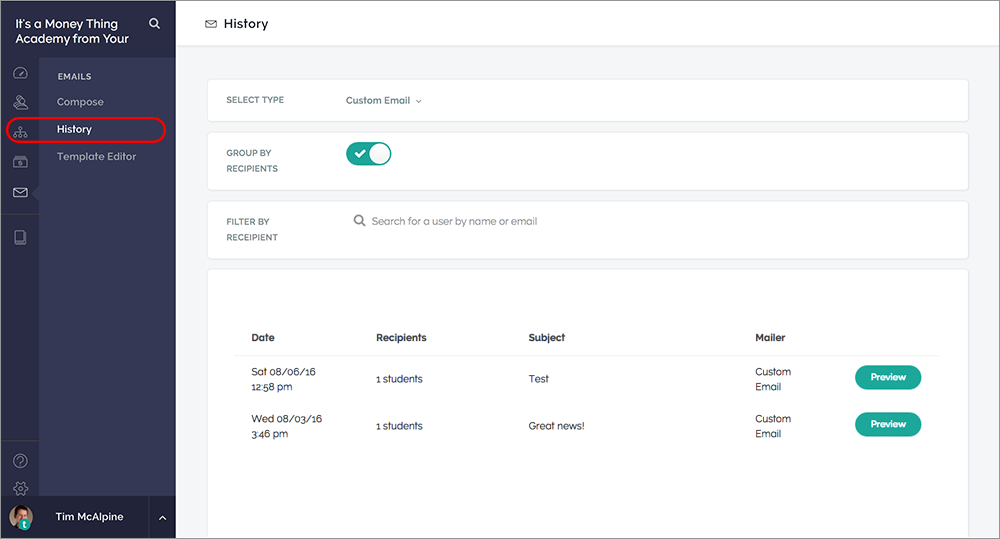The width and height of the screenshot is (1000, 539).
Task: Click the search magnifier icon in sidebar header
Action: 154,24
